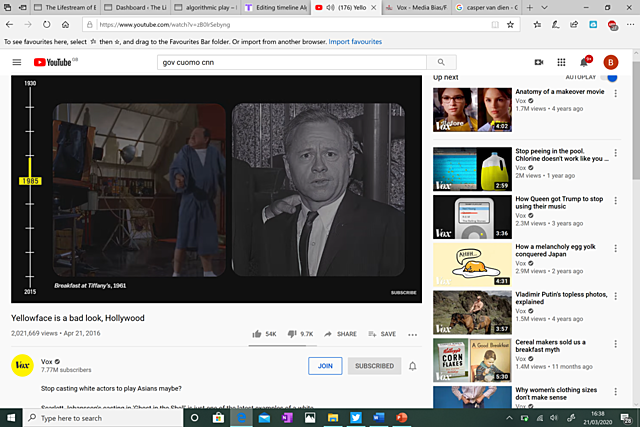Open the melancholy egg yolk video thumbnail
The width and height of the screenshot is (640, 427).
(x=472, y=265)
